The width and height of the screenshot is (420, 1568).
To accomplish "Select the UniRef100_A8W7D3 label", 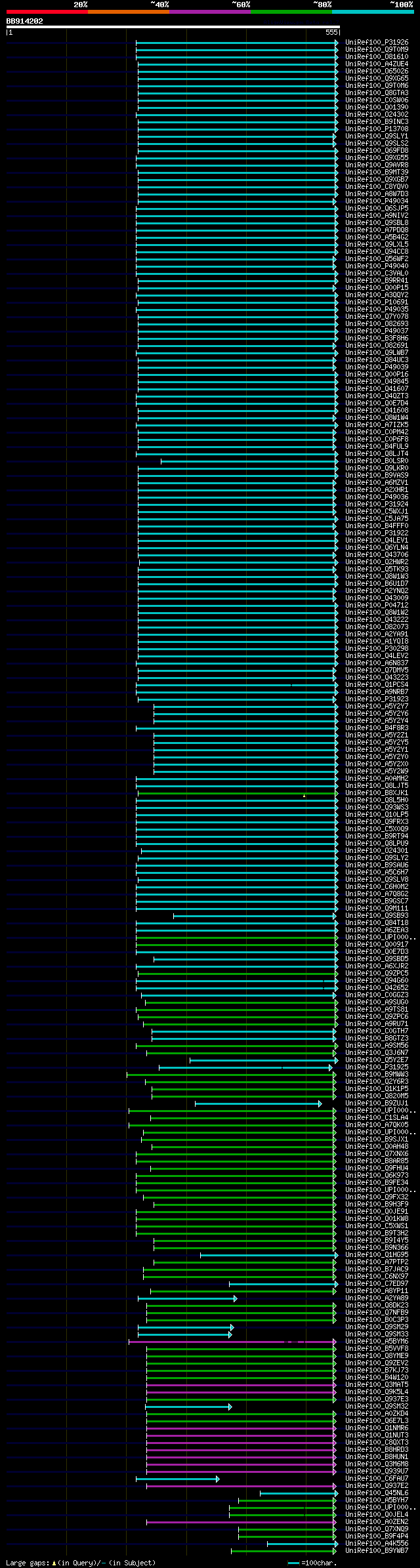I will (x=377, y=194).
